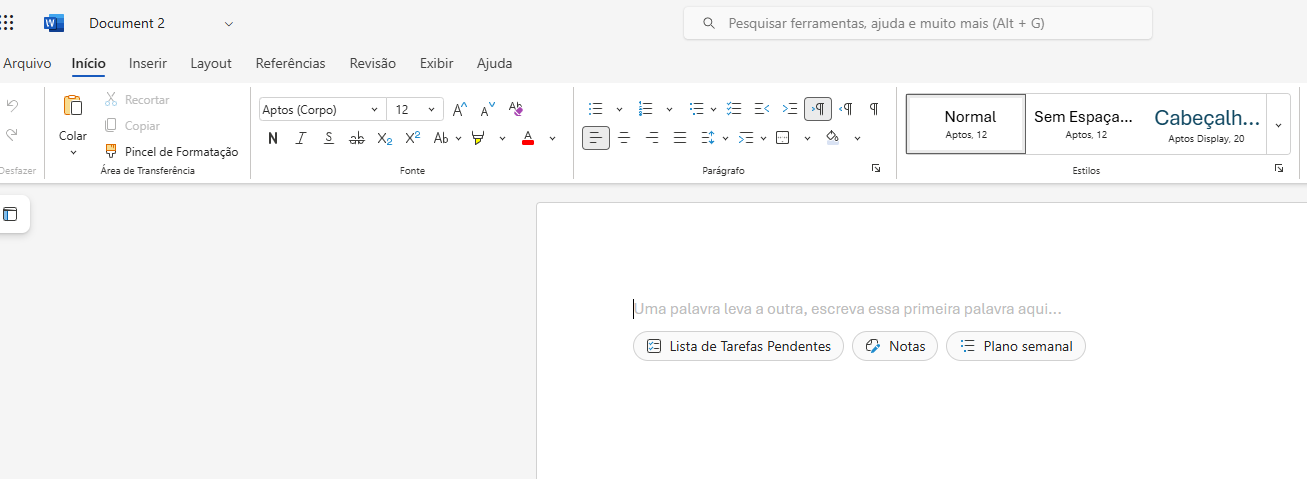Switch to the Inserir tab

(x=148, y=63)
